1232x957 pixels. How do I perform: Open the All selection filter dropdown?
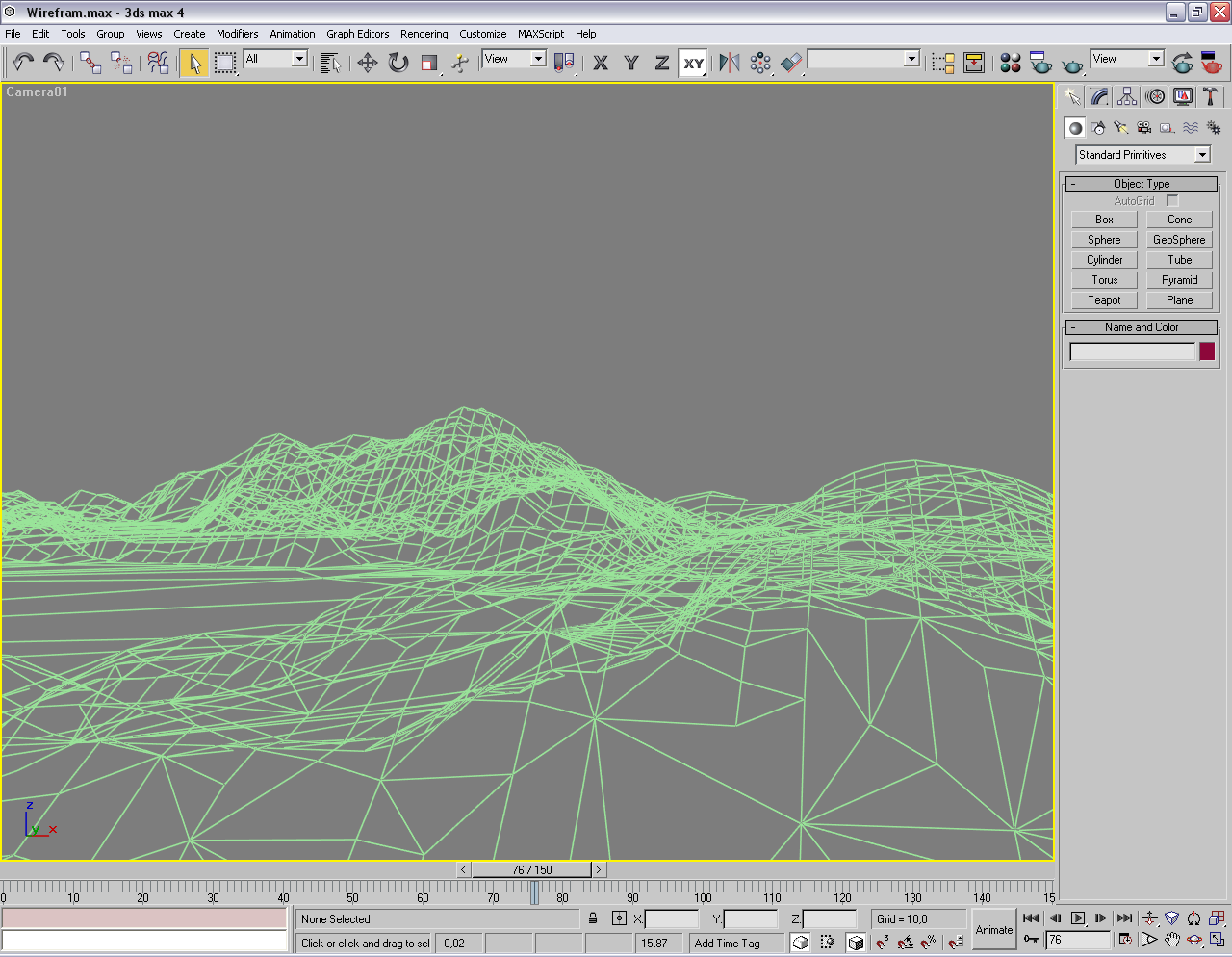coord(274,59)
